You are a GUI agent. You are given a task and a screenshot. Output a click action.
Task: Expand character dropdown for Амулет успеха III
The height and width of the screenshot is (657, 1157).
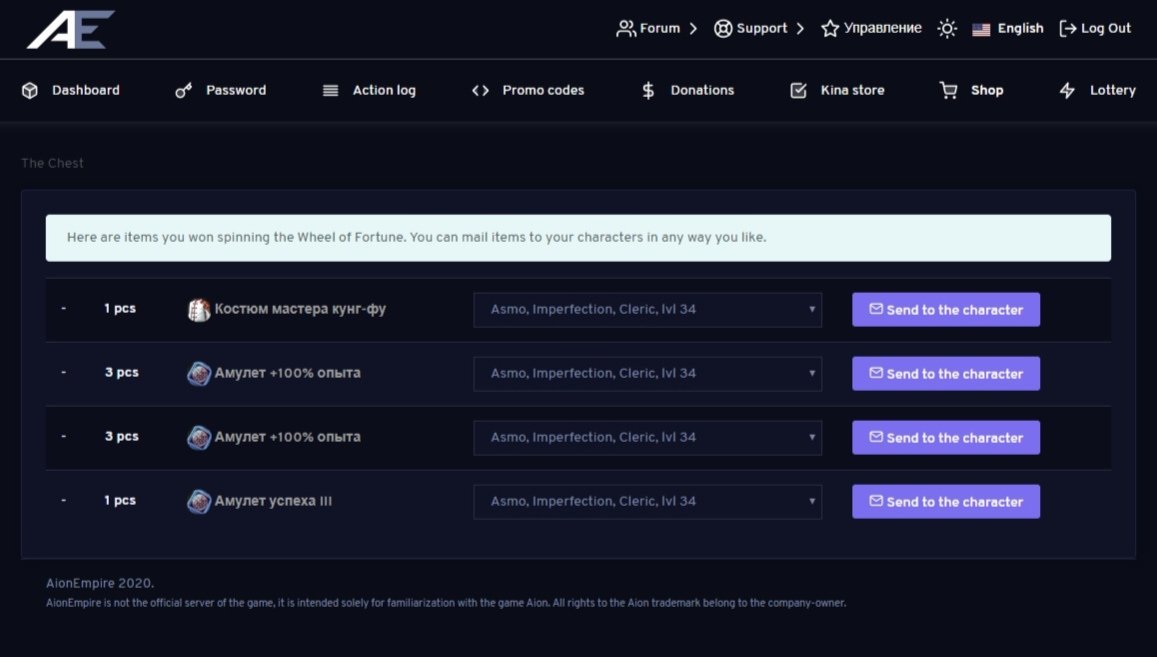click(647, 502)
